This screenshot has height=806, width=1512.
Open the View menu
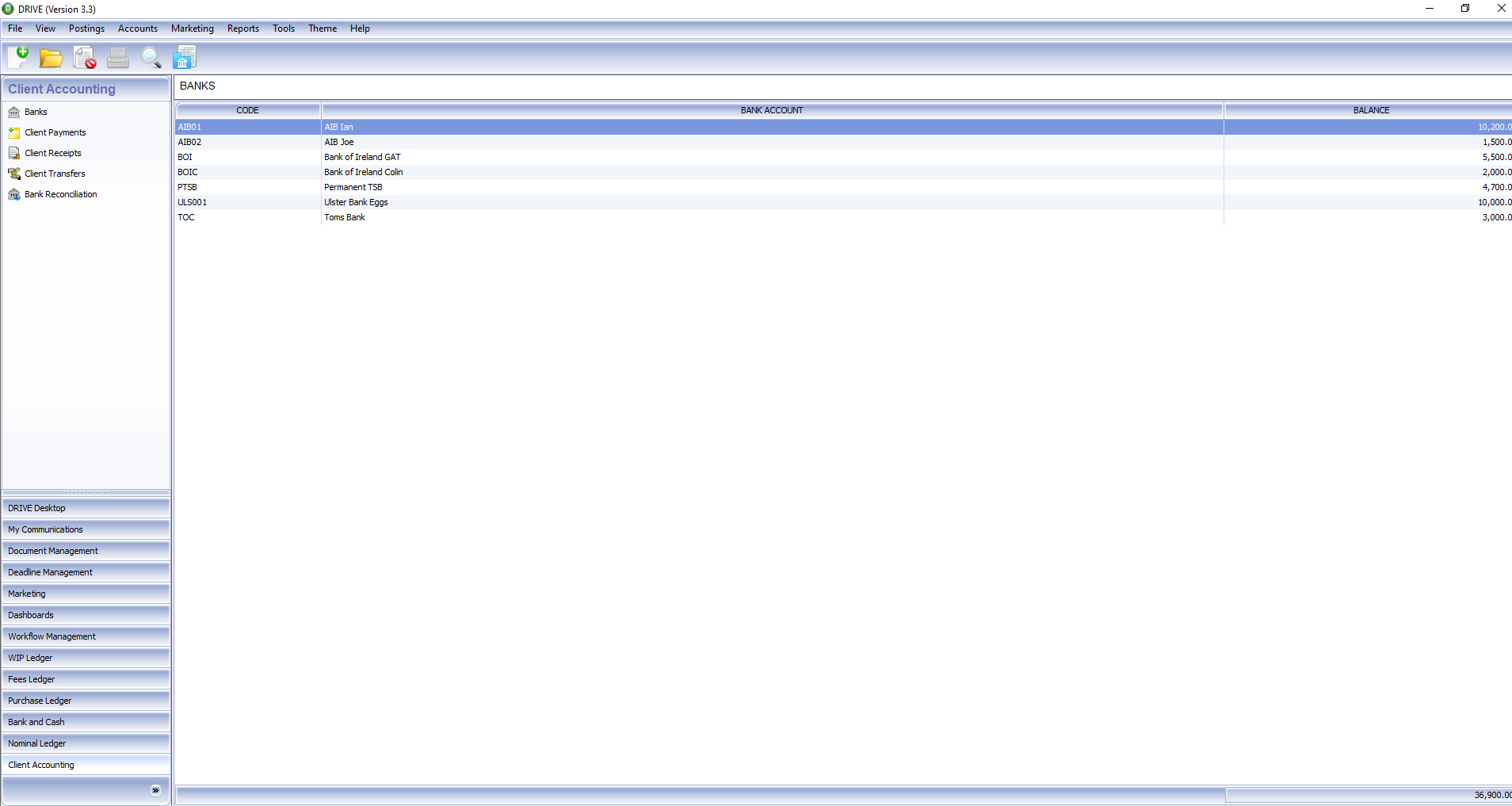click(45, 29)
